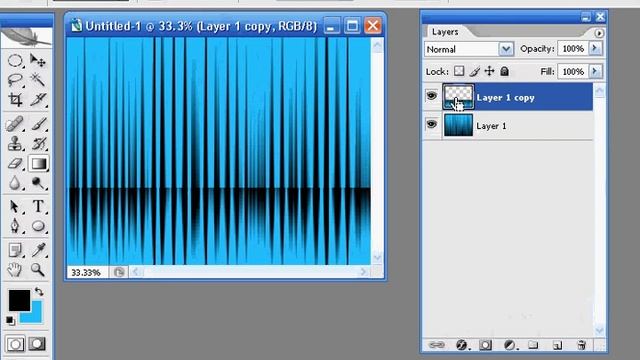Click the Fill value field
The image size is (640, 360).
573,72
